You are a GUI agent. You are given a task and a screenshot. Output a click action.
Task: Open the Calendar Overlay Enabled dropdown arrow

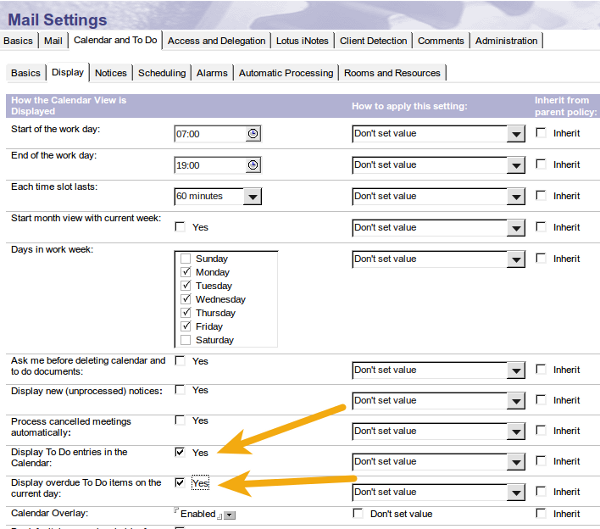pos(230,515)
